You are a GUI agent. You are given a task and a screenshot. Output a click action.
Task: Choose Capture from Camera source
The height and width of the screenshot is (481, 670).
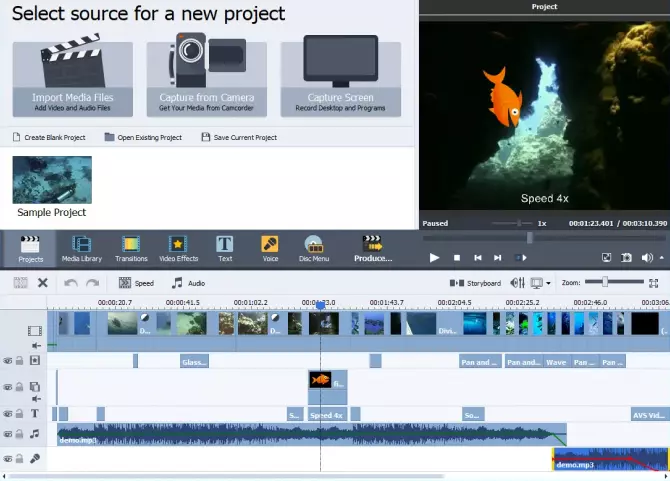[207, 79]
